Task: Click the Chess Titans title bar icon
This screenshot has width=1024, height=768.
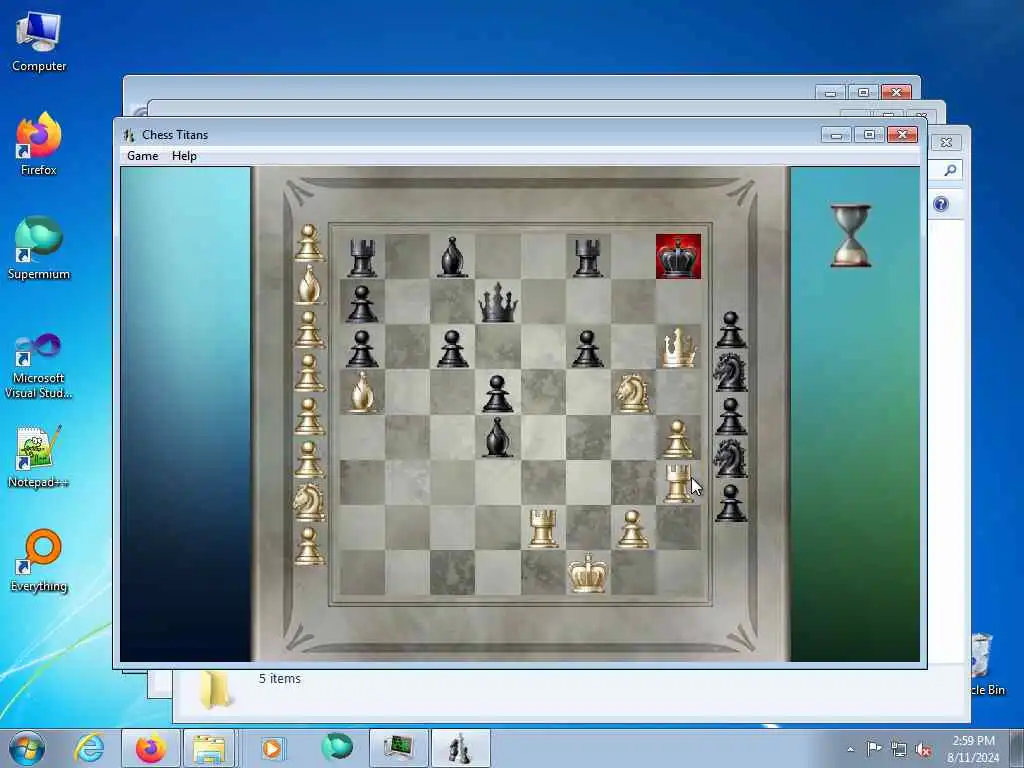Action: tap(129, 135)
